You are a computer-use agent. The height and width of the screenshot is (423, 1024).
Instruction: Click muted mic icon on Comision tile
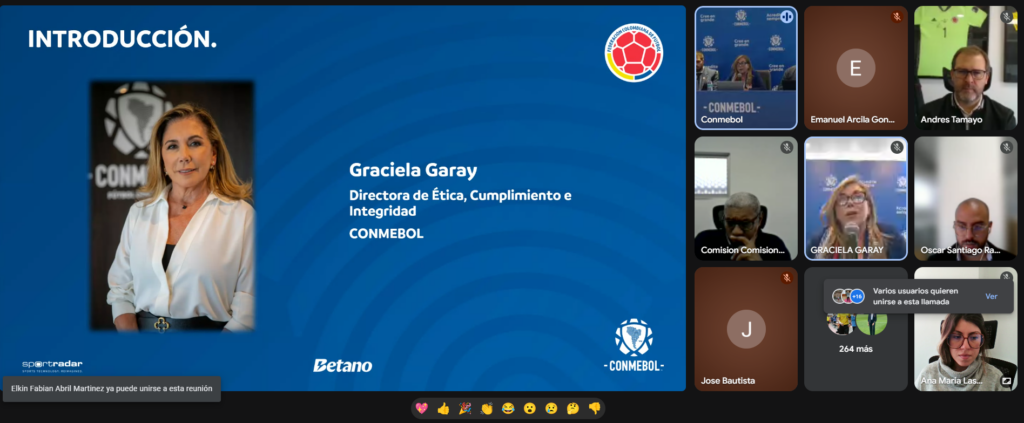(786, 148)
